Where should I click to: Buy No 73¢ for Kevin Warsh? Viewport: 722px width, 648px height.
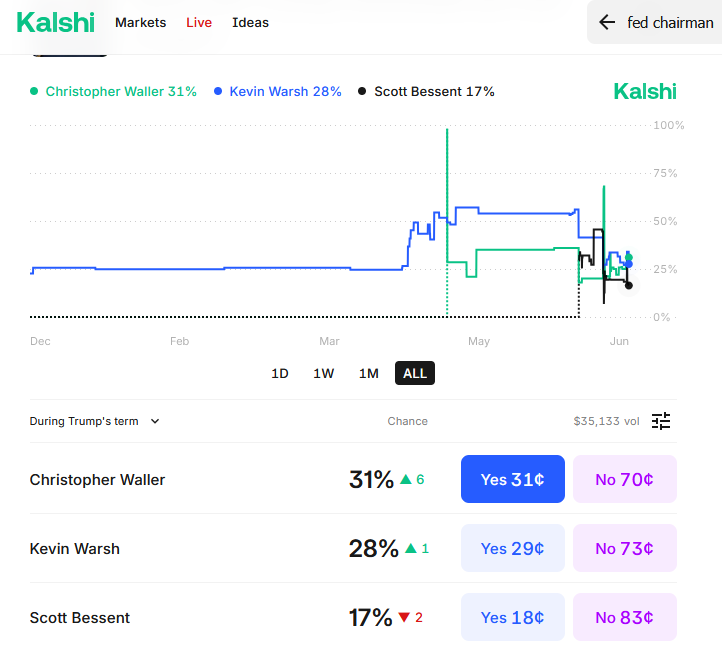click(x=624, y=548)
